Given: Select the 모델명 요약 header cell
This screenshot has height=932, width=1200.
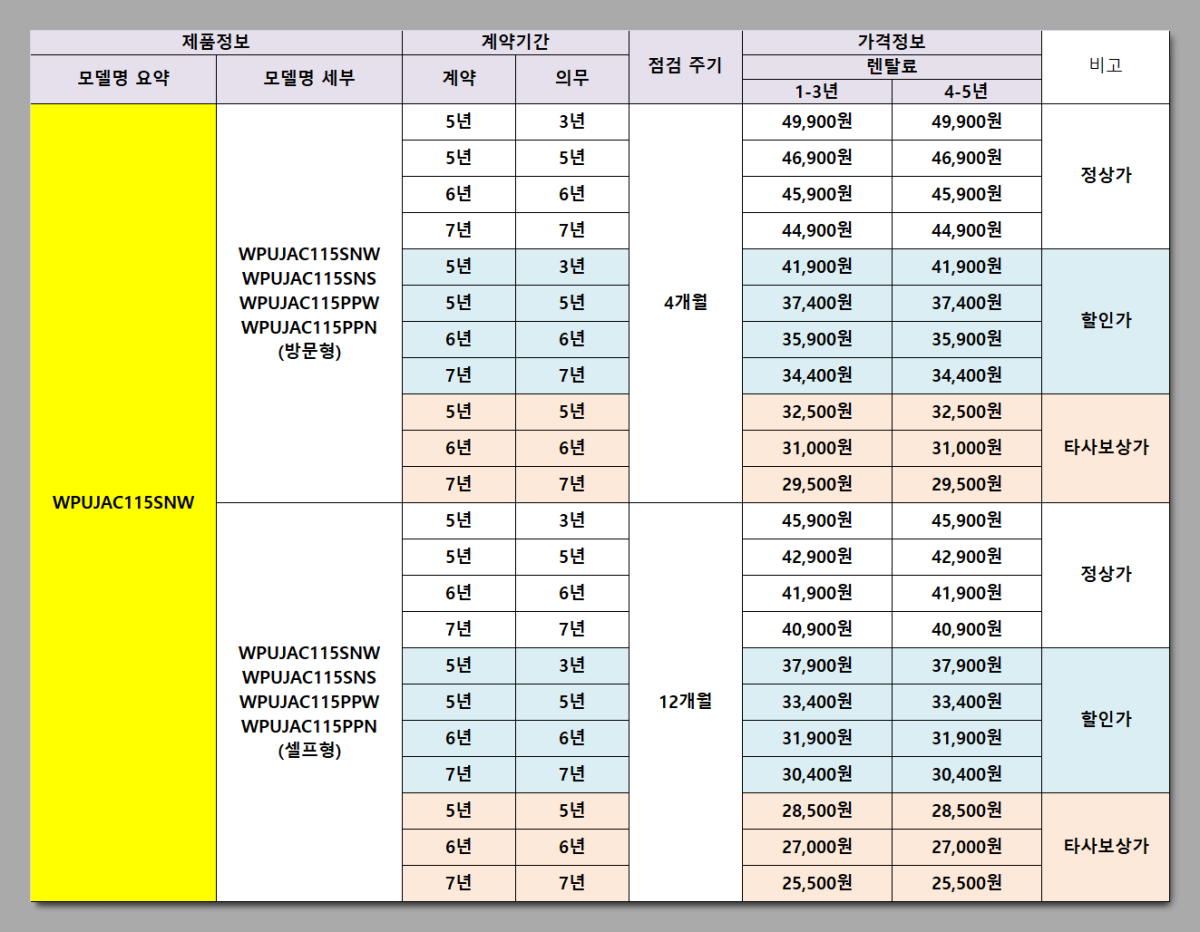Looking at the screenshot, I should click(124, 79).
